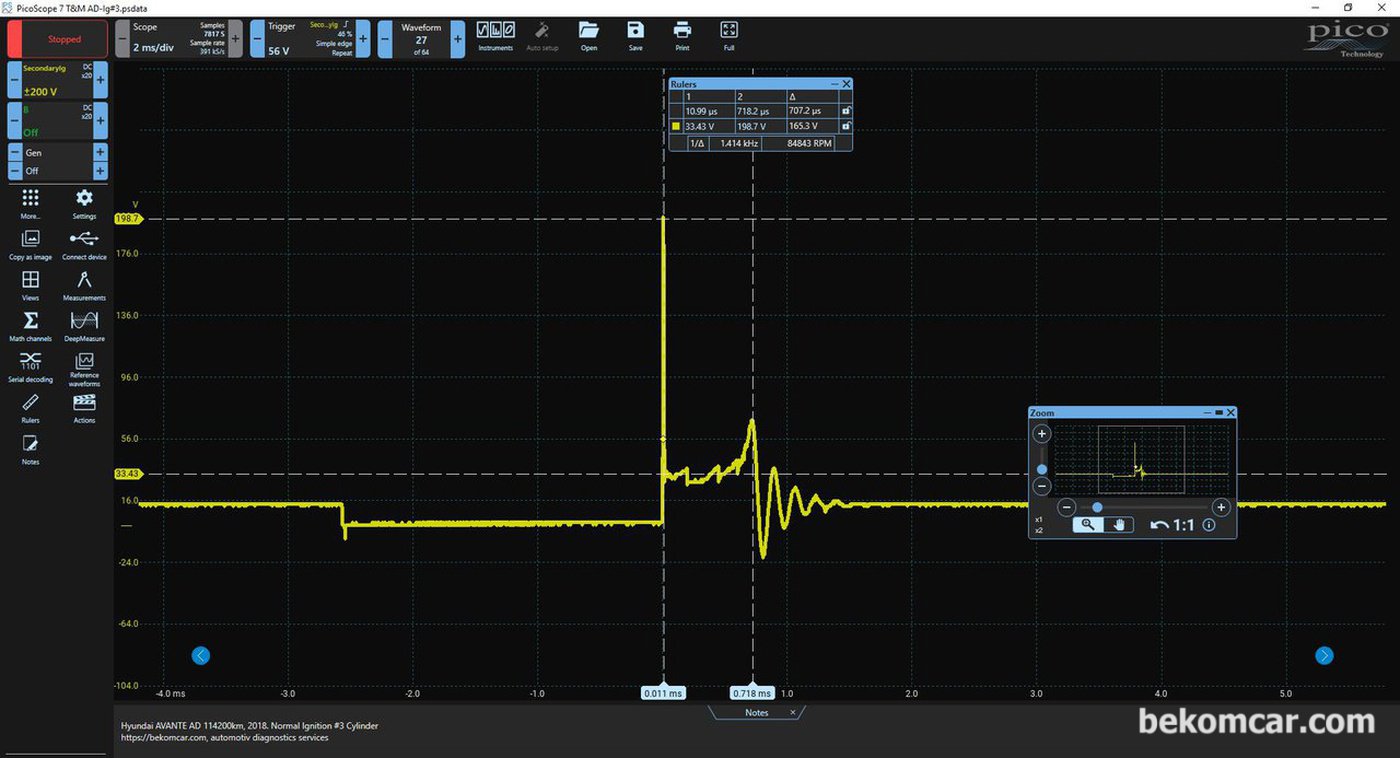The height and width of the screenshot is (758, 1400).
Task: Open the Notes tab at bottom
Action: 757,713
